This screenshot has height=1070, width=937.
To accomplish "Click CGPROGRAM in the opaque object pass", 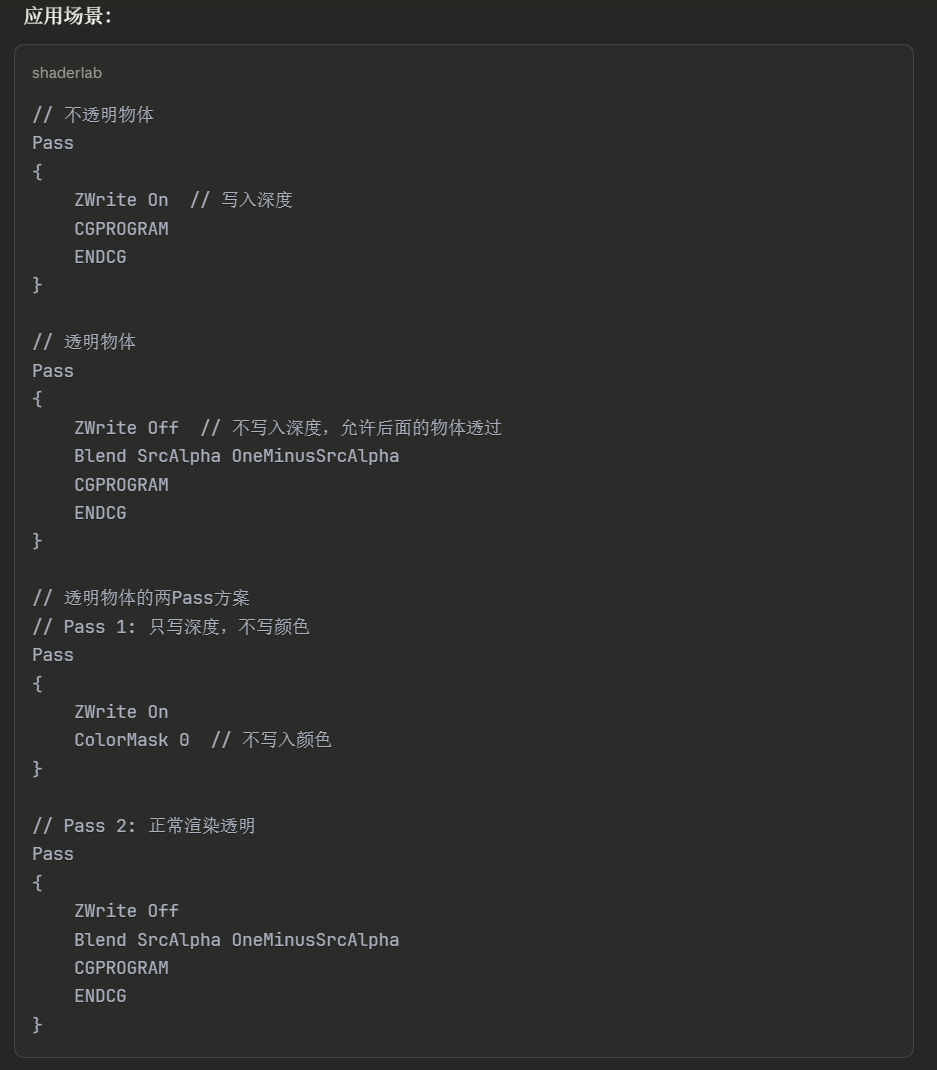I will pos(121,229).
